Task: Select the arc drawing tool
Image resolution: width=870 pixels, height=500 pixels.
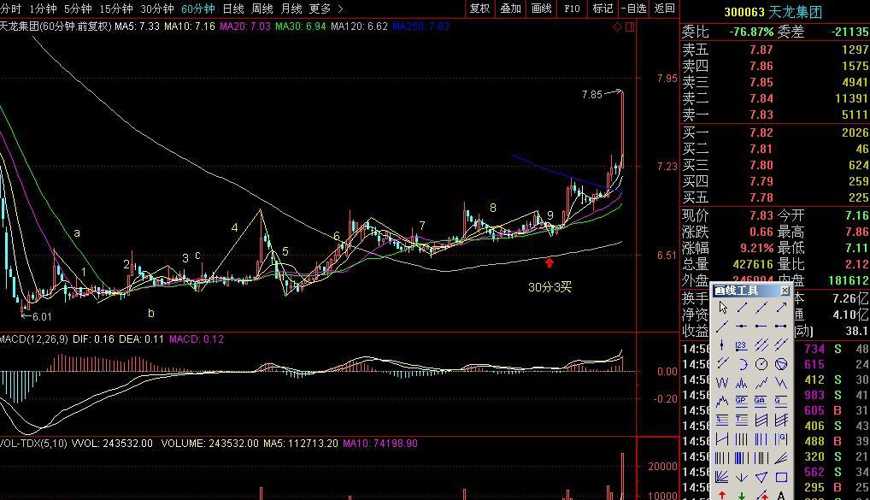Action: (x=741, y=364)
